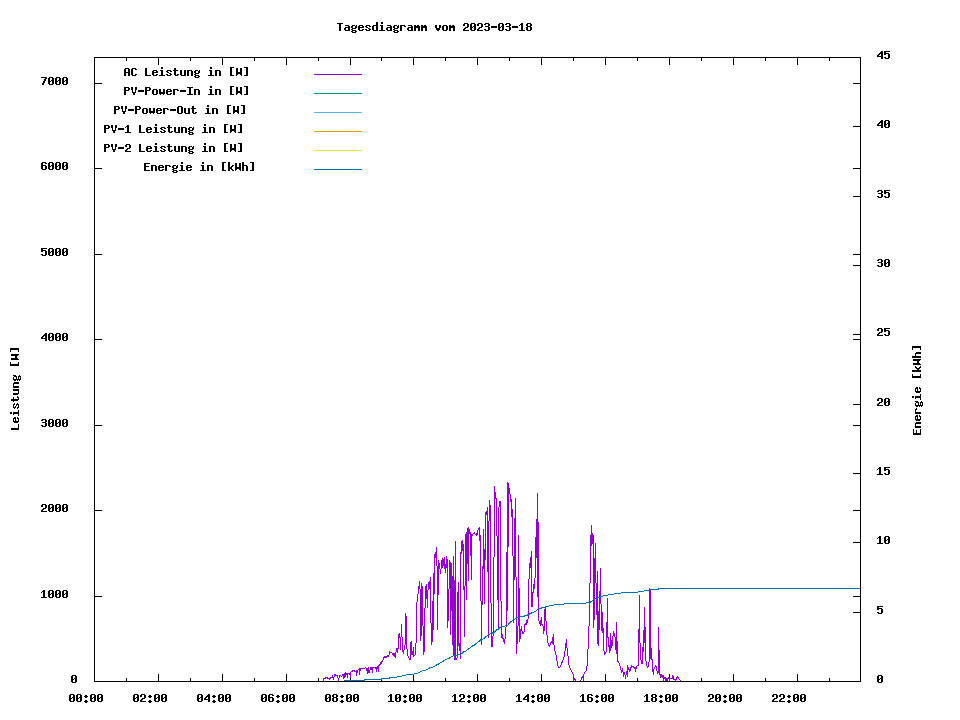Click the vertical Leistung [W] axis title
The width and height of the screenshot is (960, 720).
[x=15, y=389]
